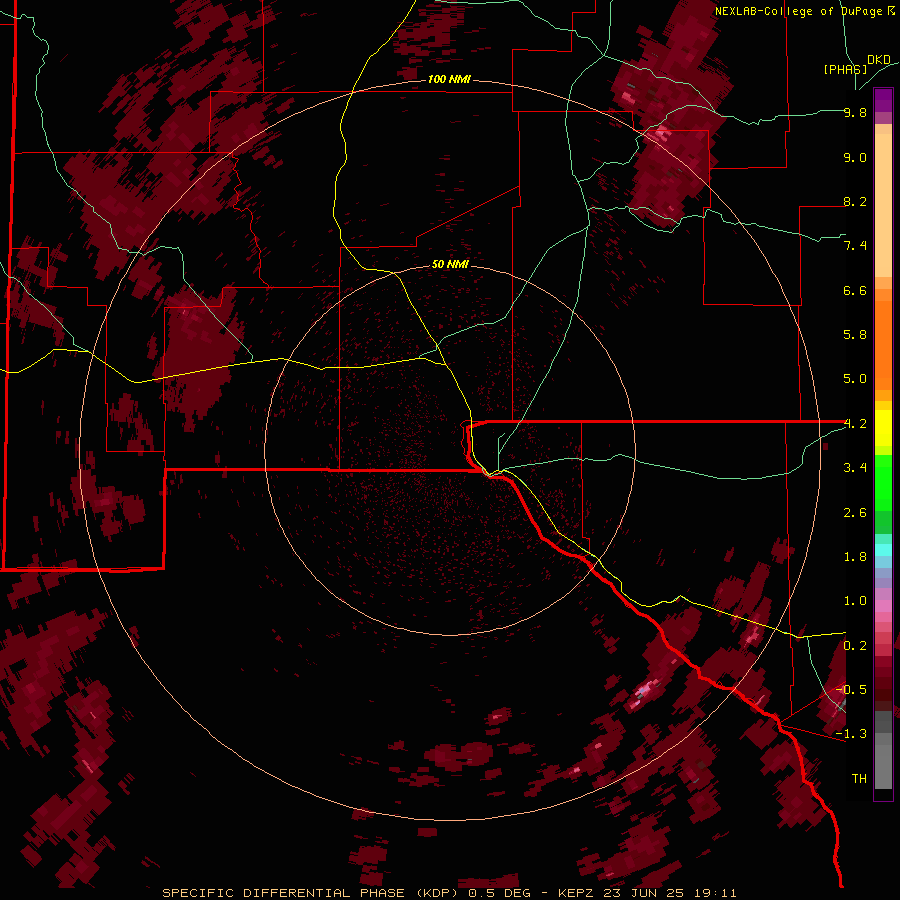Screen dimensions: 900x900
Task: Click the 1.0 scale value
Action: (x=855, y=601)
